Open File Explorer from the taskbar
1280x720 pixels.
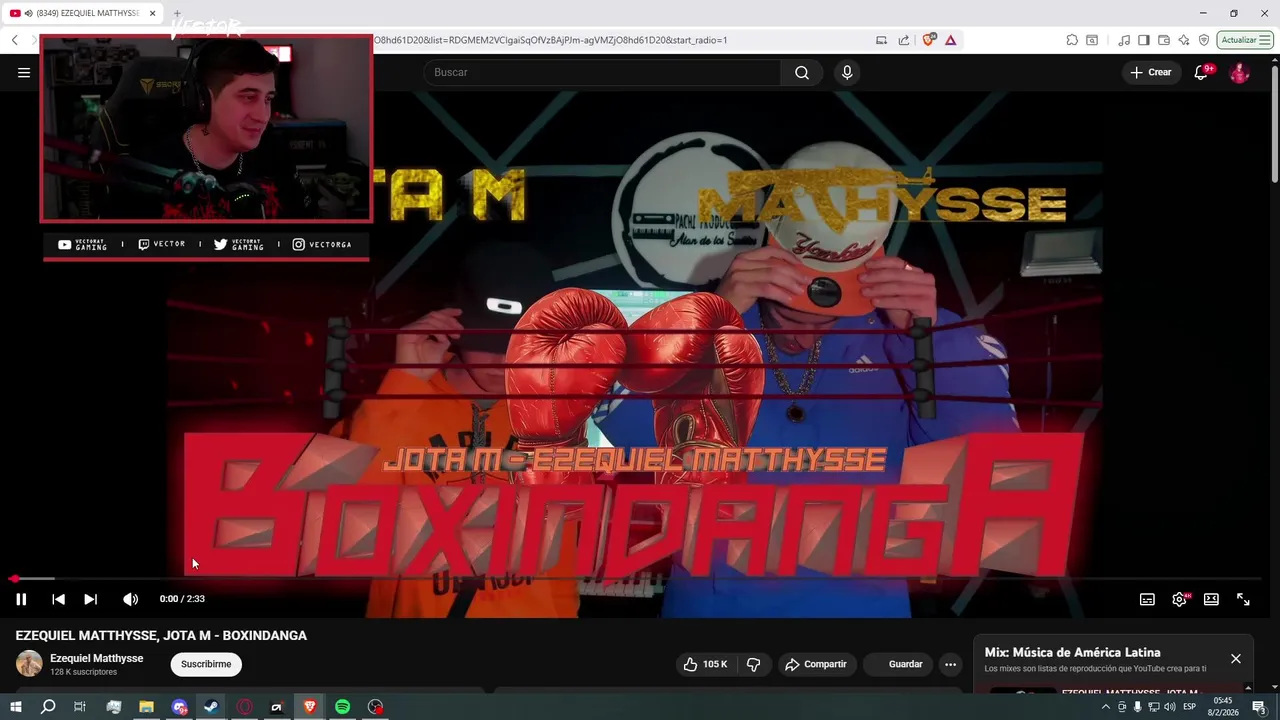(x=146, y=707)
